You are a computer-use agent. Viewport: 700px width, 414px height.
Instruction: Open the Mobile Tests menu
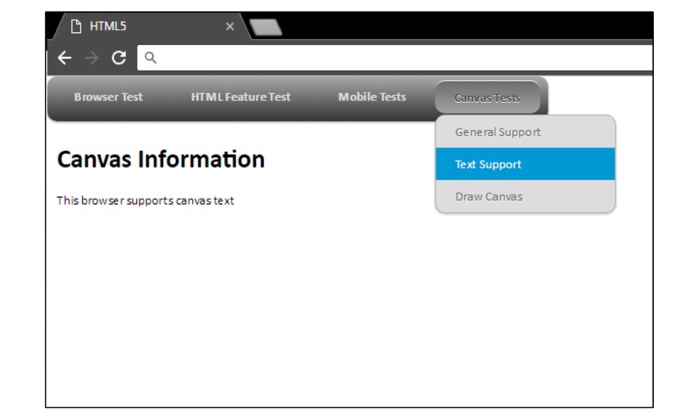[x=372, y=97]
